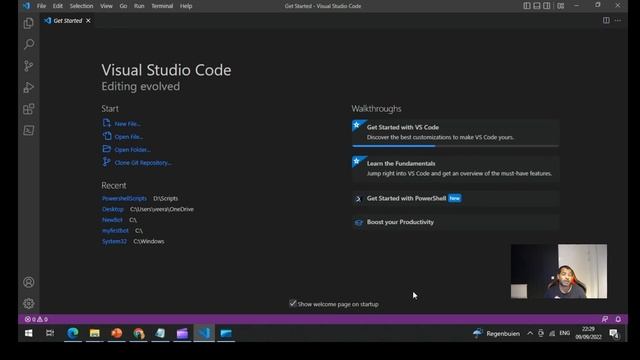
Task: Open the Help menu
Action: [186, 6]
